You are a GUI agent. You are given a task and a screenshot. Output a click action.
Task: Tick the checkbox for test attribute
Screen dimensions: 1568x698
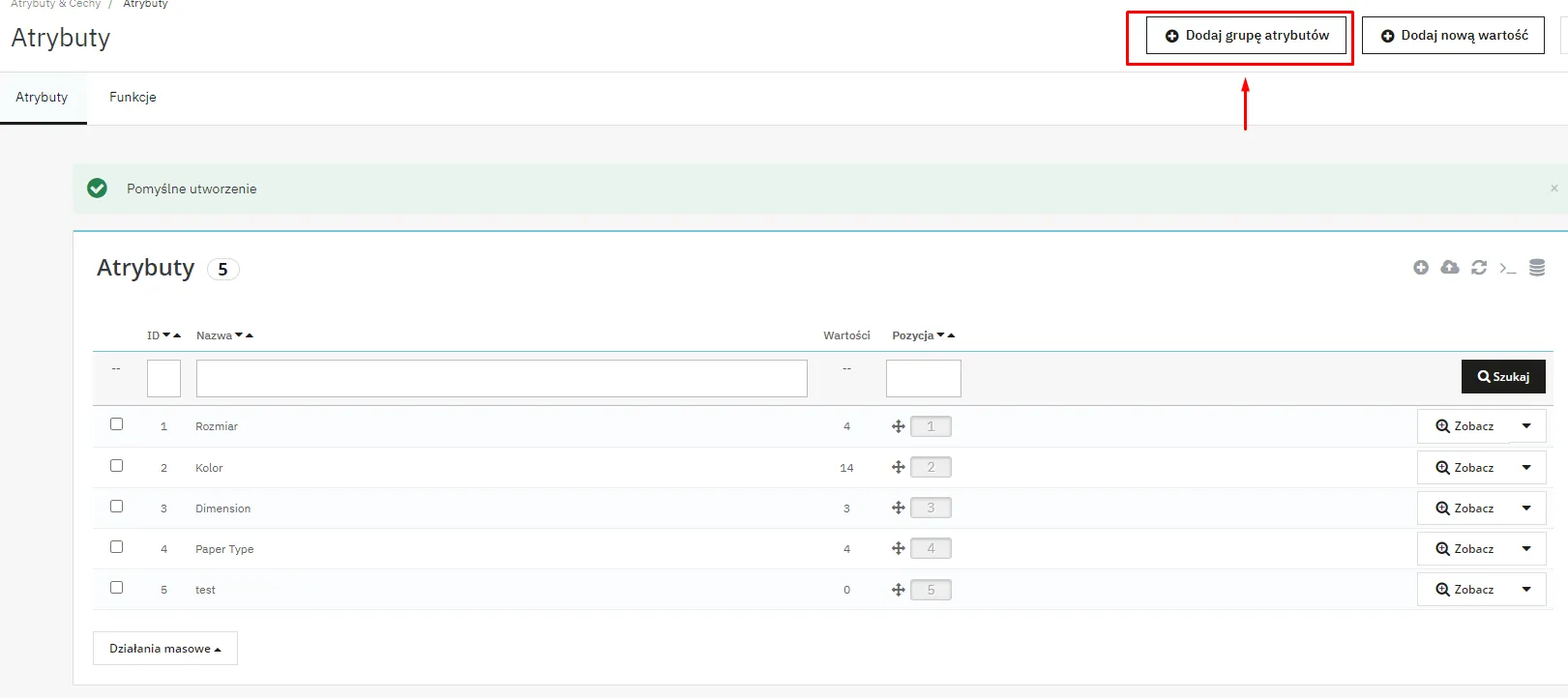click(117, 588)
